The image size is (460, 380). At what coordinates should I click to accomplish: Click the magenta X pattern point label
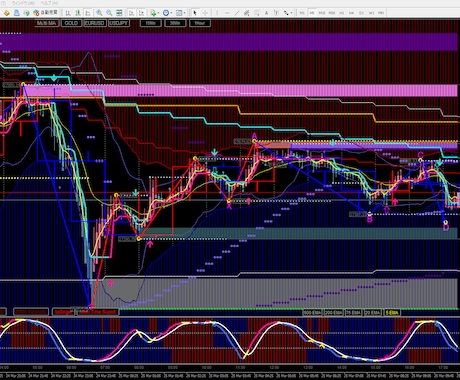[x=229, y=206]
